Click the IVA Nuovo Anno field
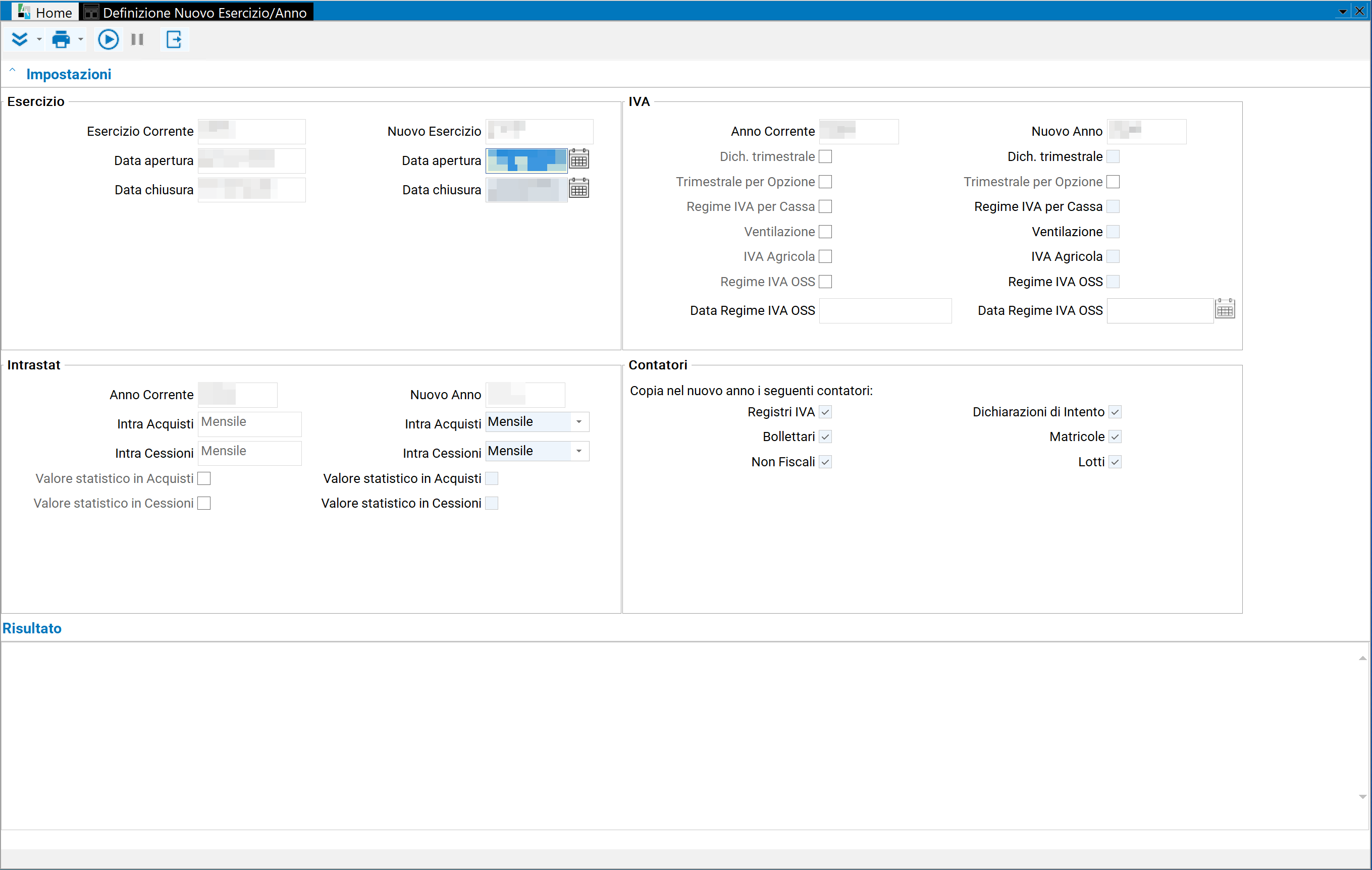The height and width of the screenshot is (870, 1372). click(x=1146, y=131)
